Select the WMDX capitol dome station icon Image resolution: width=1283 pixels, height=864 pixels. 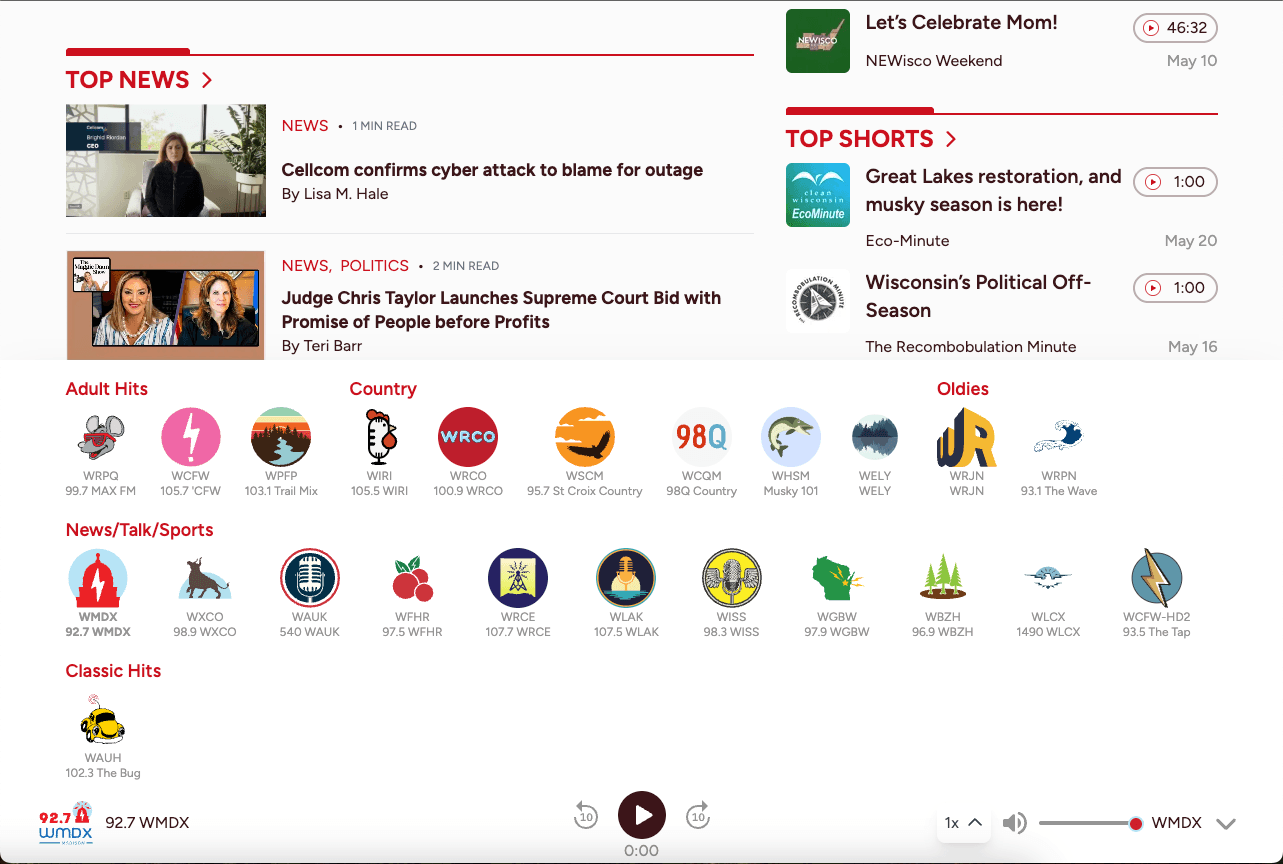click(x=98, y=578)
